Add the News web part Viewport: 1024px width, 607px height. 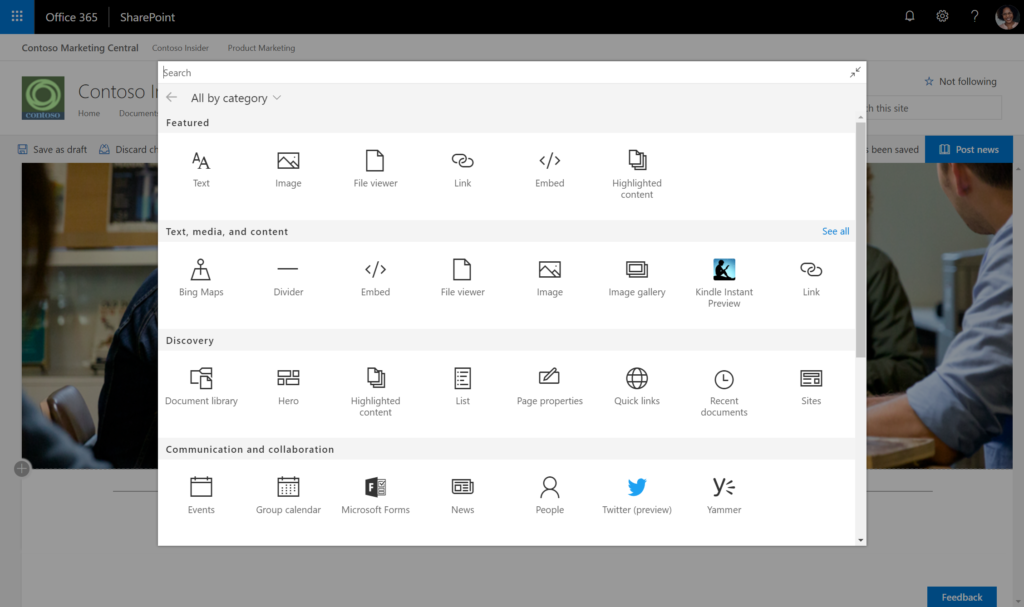(462, 496)
